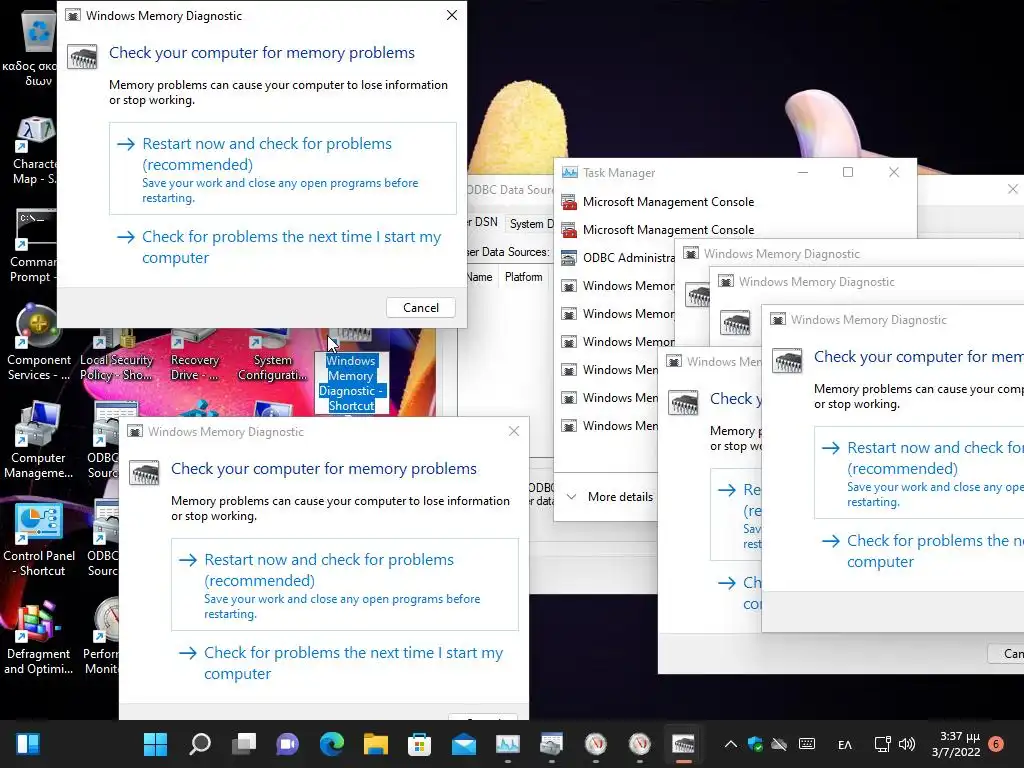This screenshot has width=1024, height=768.
Task: Choose Restart now in the inactive bottom-left dialog
Action: 345,584
